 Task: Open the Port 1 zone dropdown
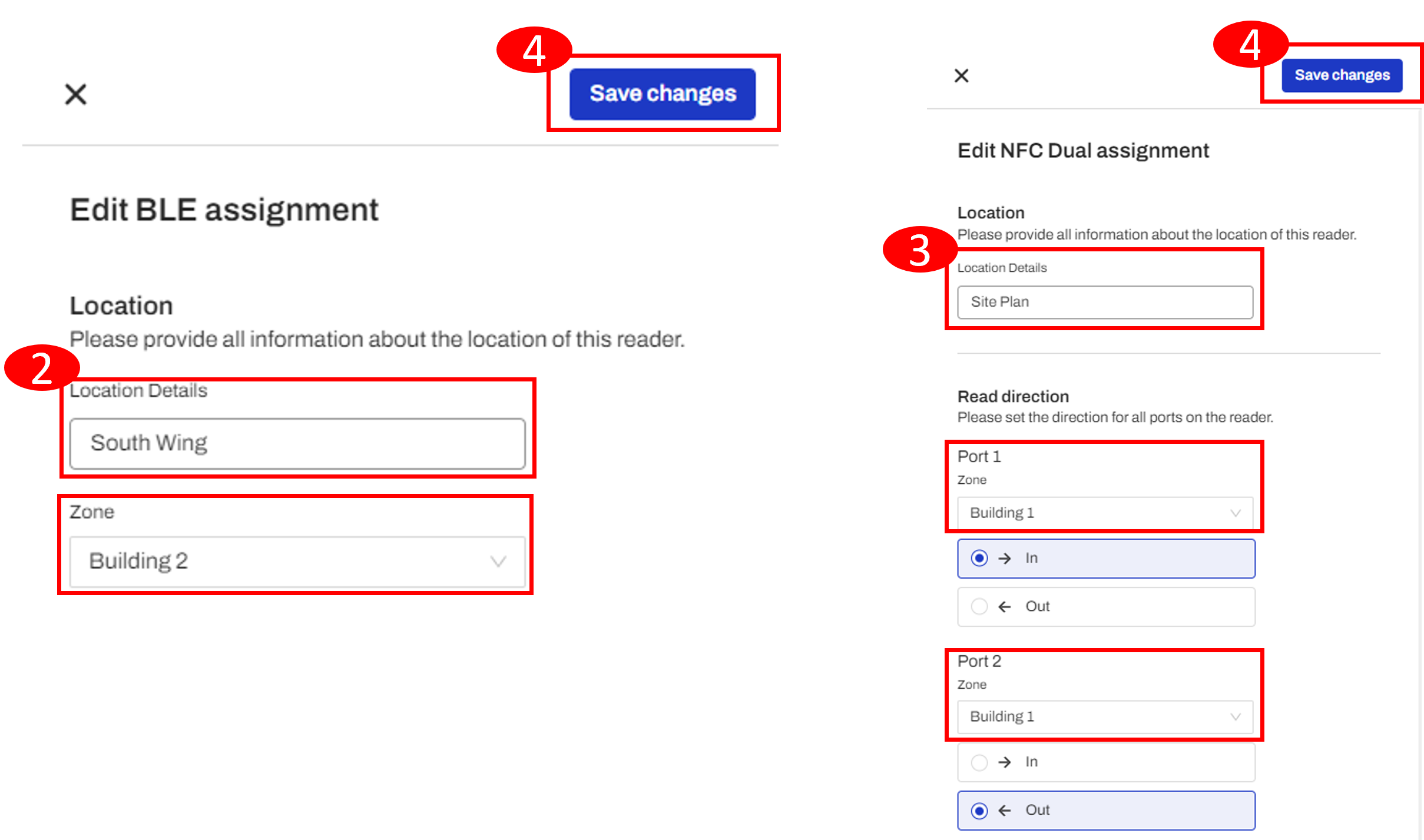pyautogui.click(x=1105, y=513)
